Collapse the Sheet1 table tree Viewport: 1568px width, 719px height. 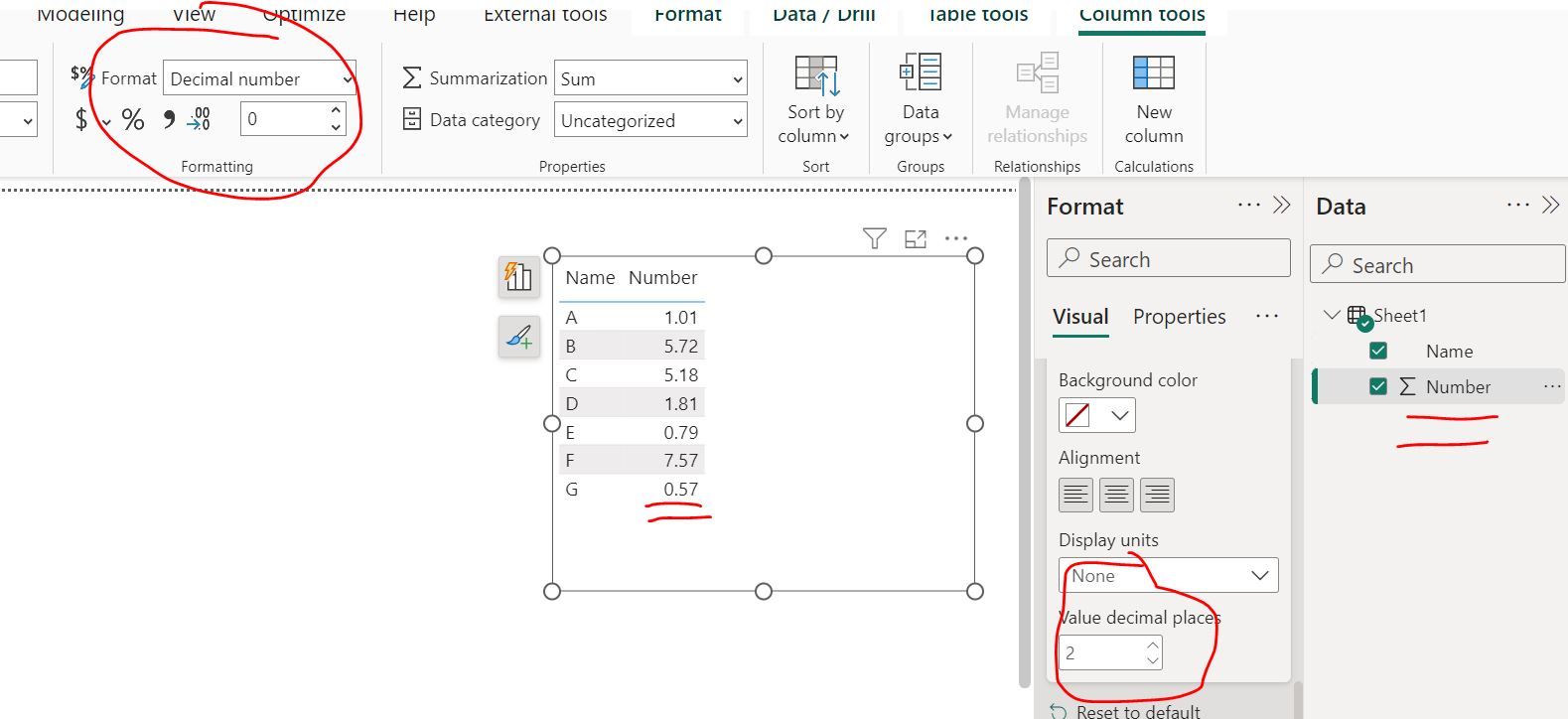[1332, 315]
